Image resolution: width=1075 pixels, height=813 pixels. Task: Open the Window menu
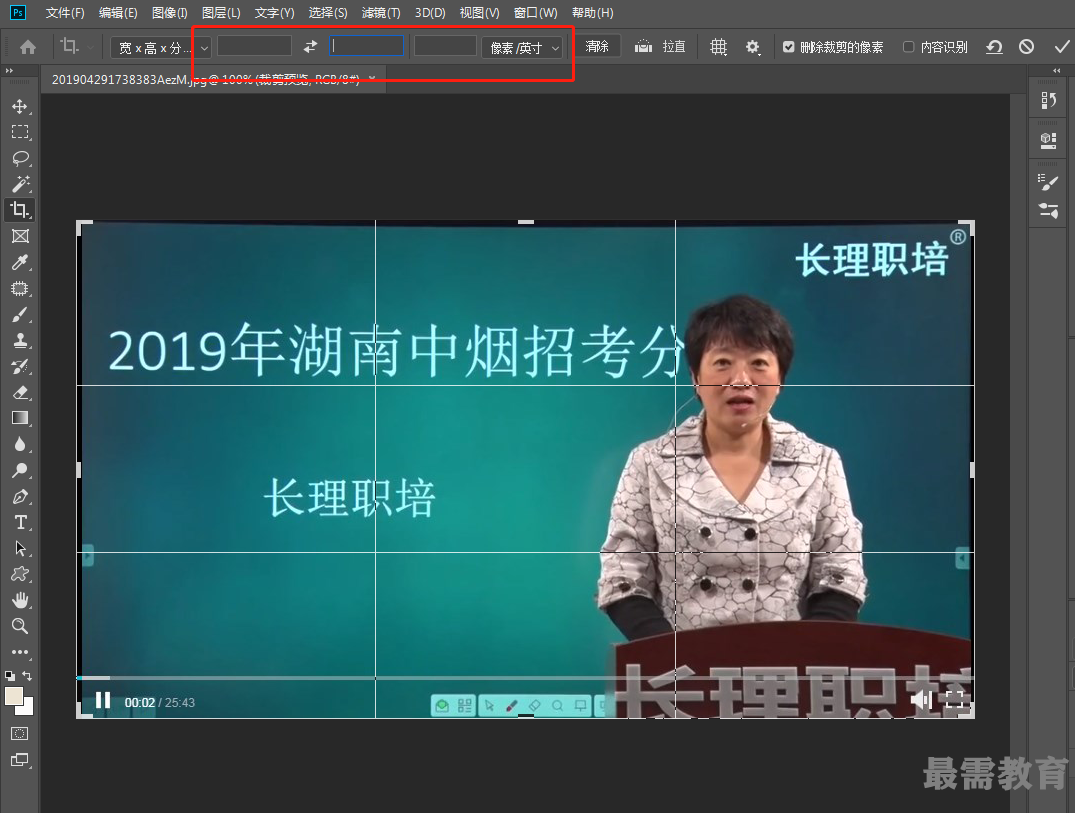point(535,12)
